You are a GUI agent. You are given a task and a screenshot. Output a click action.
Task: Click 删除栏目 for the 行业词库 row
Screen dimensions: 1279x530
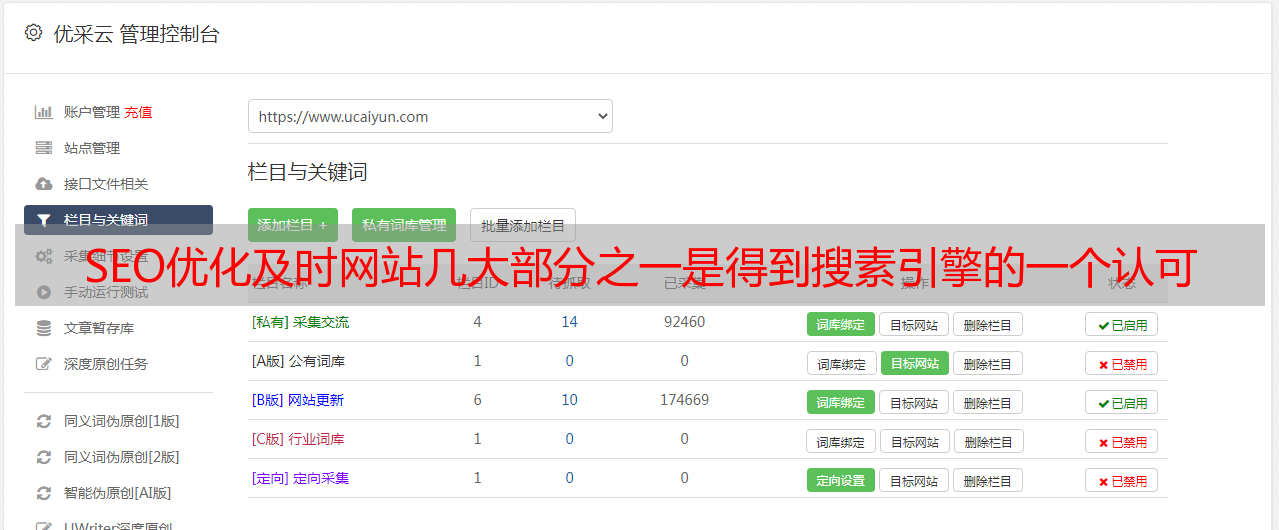point(987,441)
